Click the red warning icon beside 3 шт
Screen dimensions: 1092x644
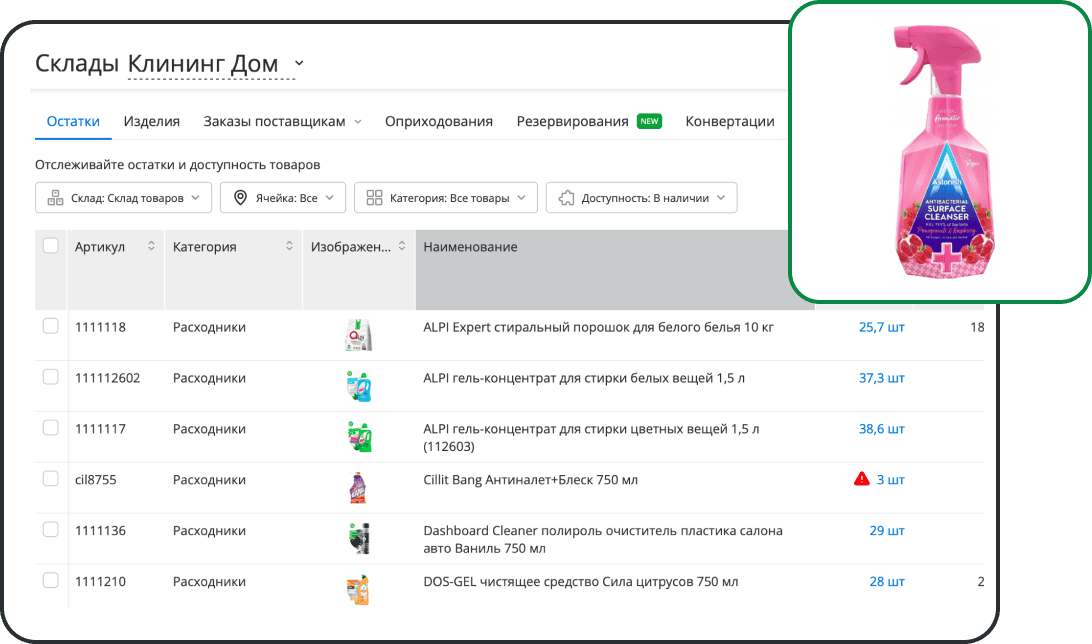click(x=861, y=480)
